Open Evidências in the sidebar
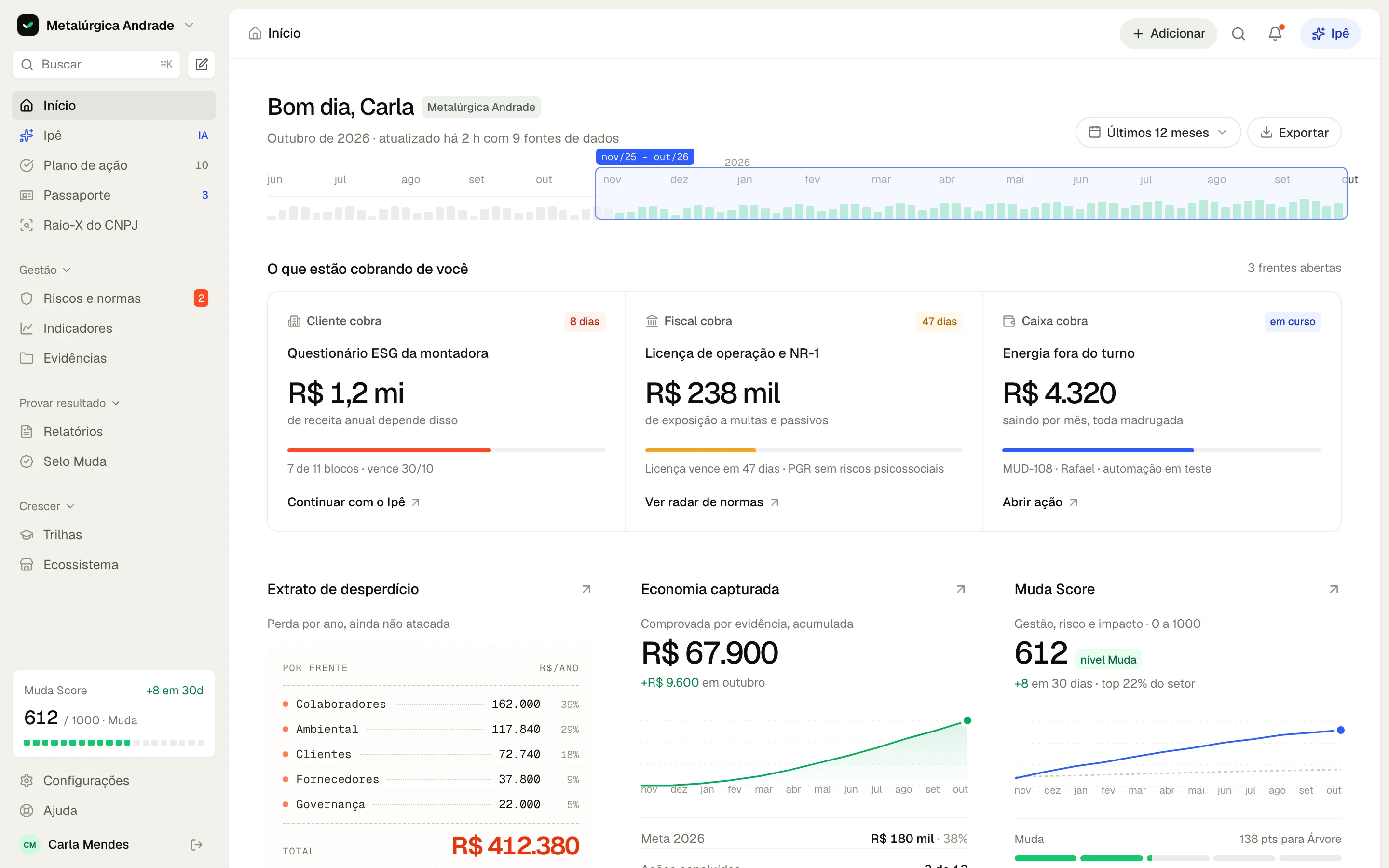 (114, 358)
